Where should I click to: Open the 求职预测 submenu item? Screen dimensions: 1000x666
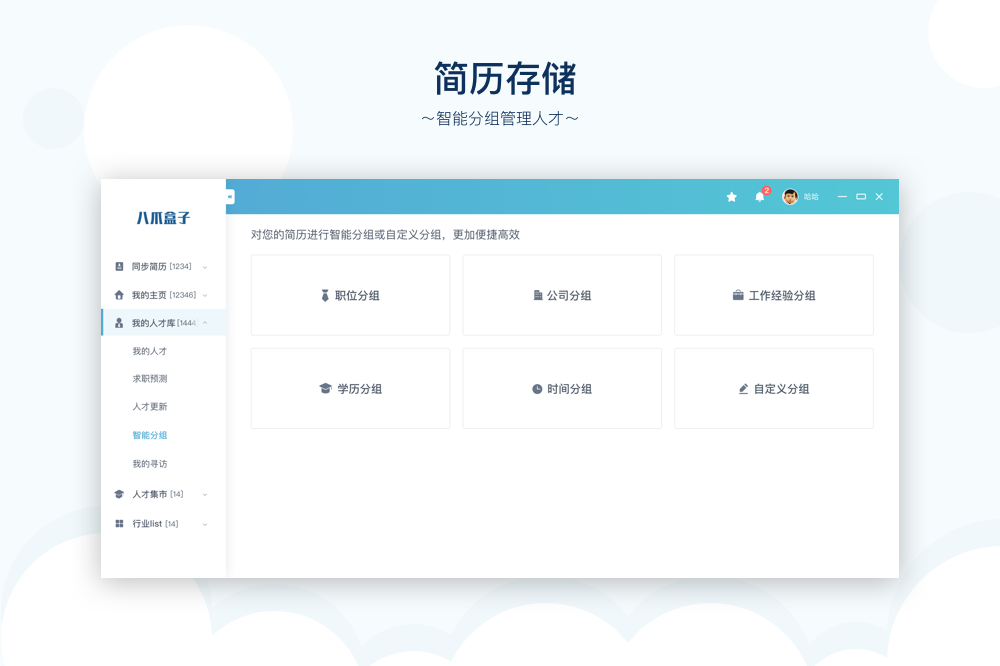click(149, 379)
